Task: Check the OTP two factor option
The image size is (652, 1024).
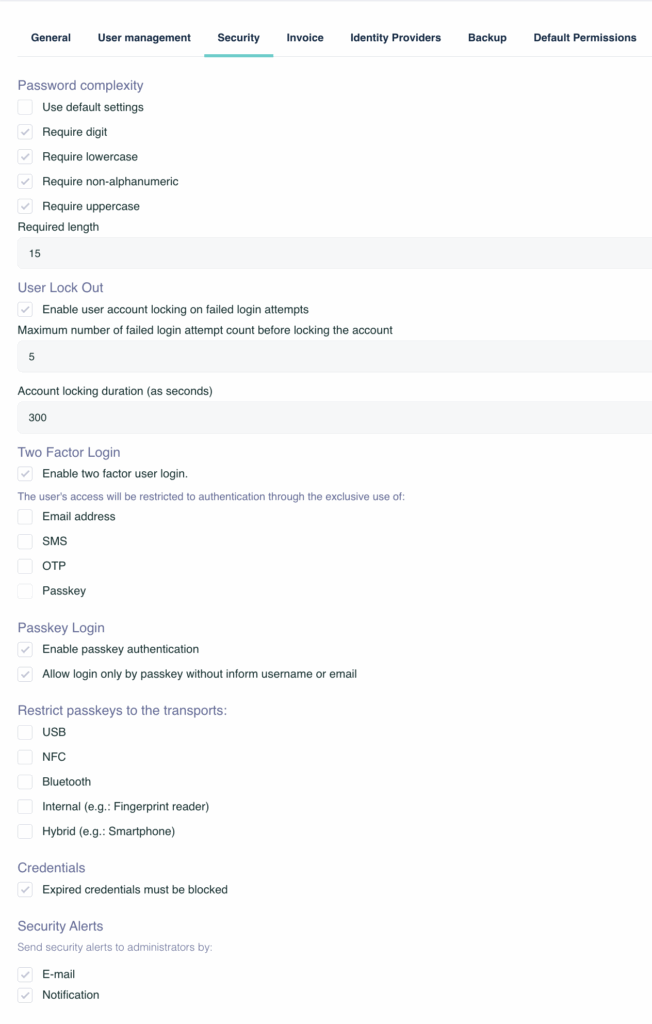Action: (26, 566)
